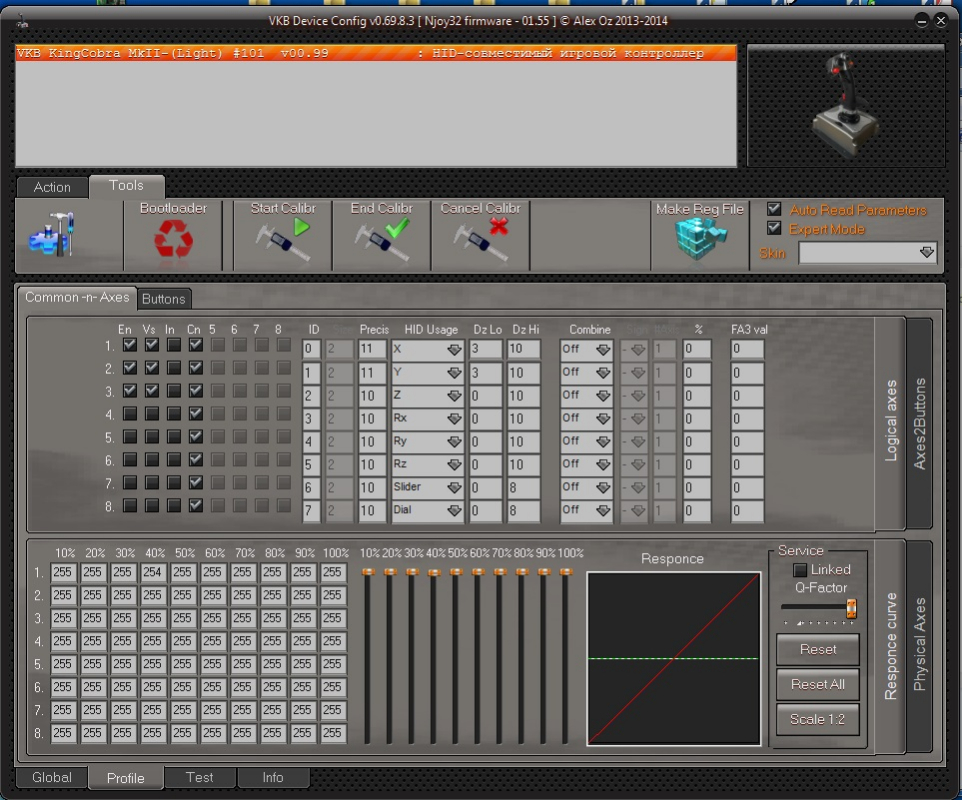
Task: Open Combine dropdown for axis 8
Action: [x=586, y=510]
